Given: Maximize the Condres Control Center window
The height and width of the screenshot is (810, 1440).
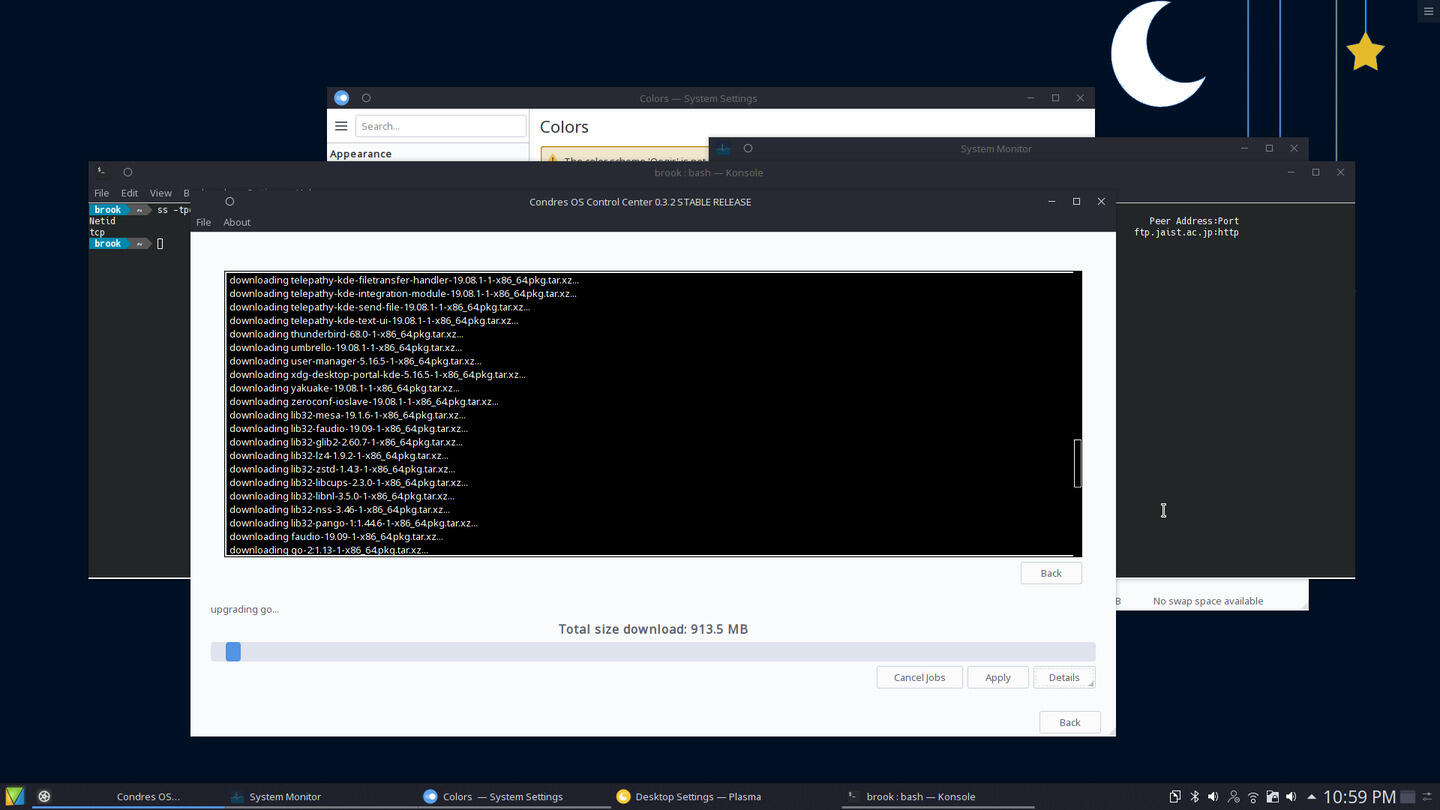Looking at the screenshot, I should [1076, 201].
